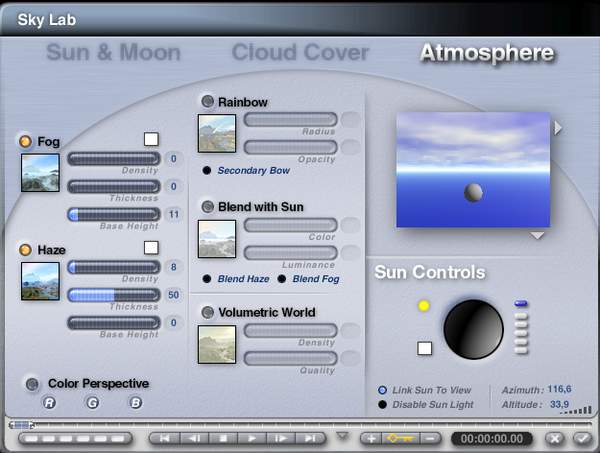Jump to the first frame
This screenshot has width=600, height=453.
coord(165,438)
